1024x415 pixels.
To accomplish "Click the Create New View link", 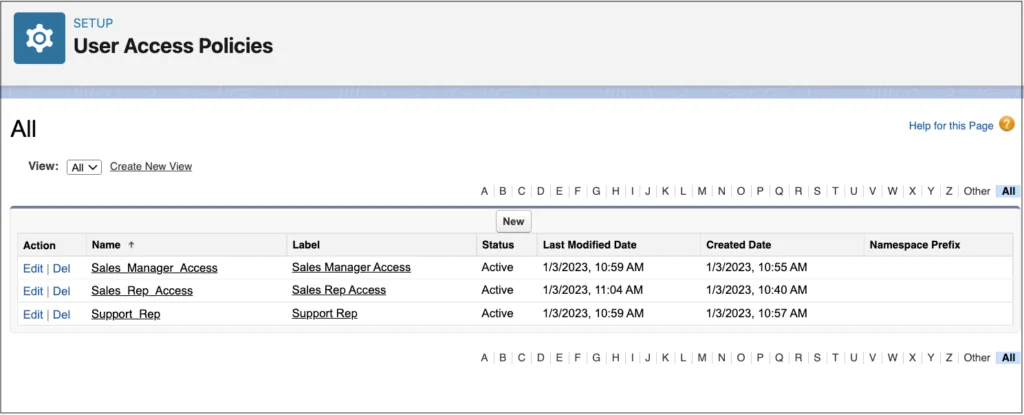I will tap(150, 166).
